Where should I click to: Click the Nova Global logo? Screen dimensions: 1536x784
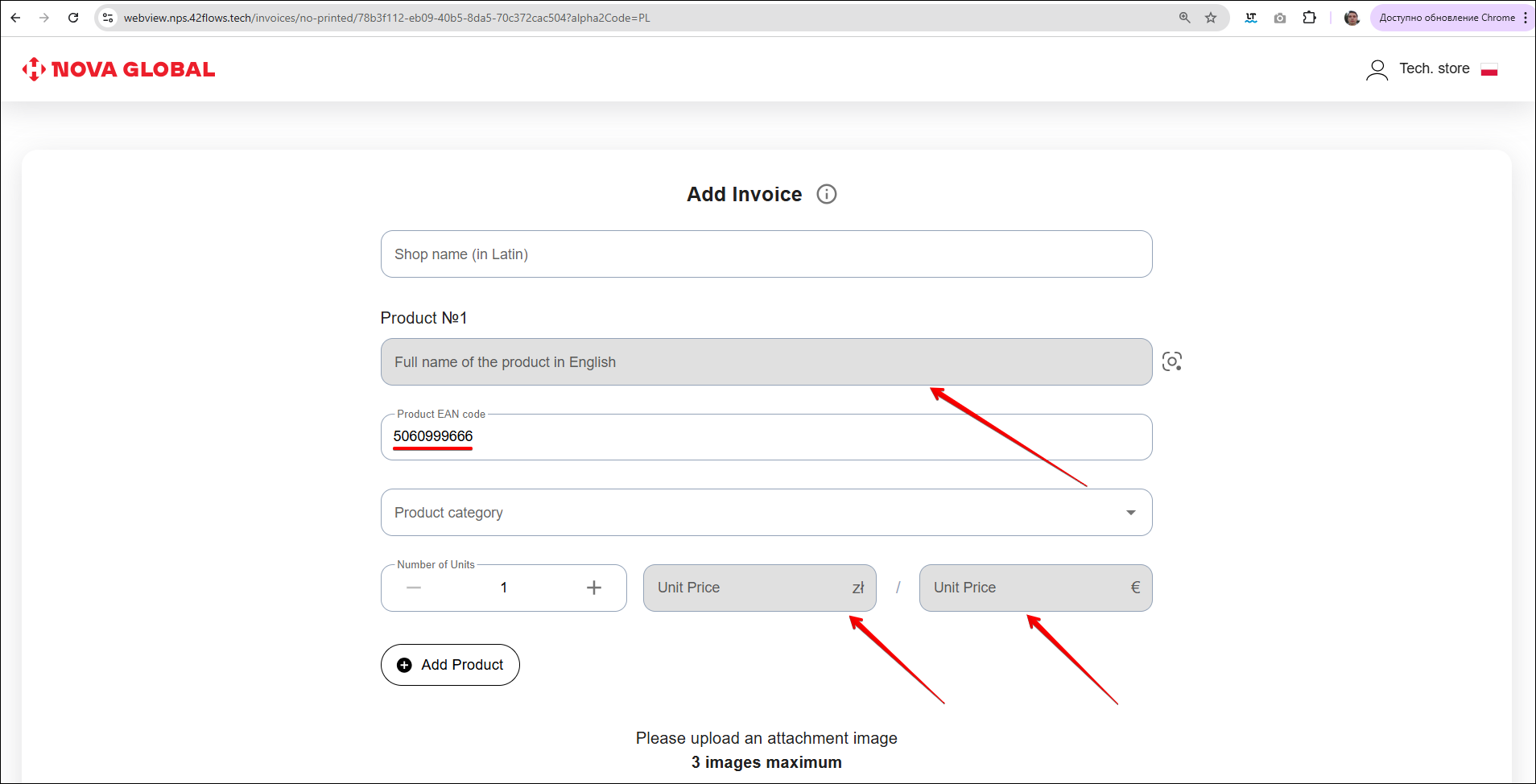pyautogui.click(x=119, y=69)
